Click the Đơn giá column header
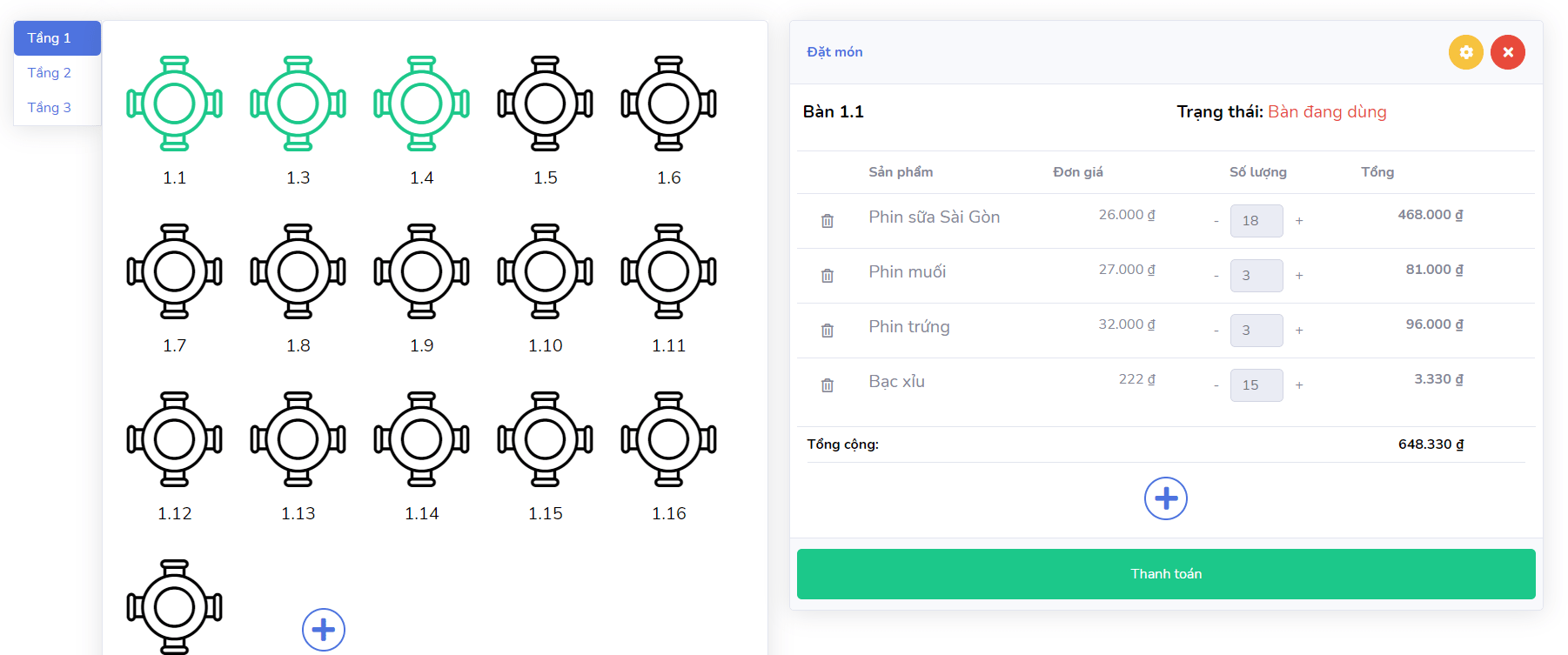The height and width of the screenshot is (655, 1568). [x=1078, y=172]
